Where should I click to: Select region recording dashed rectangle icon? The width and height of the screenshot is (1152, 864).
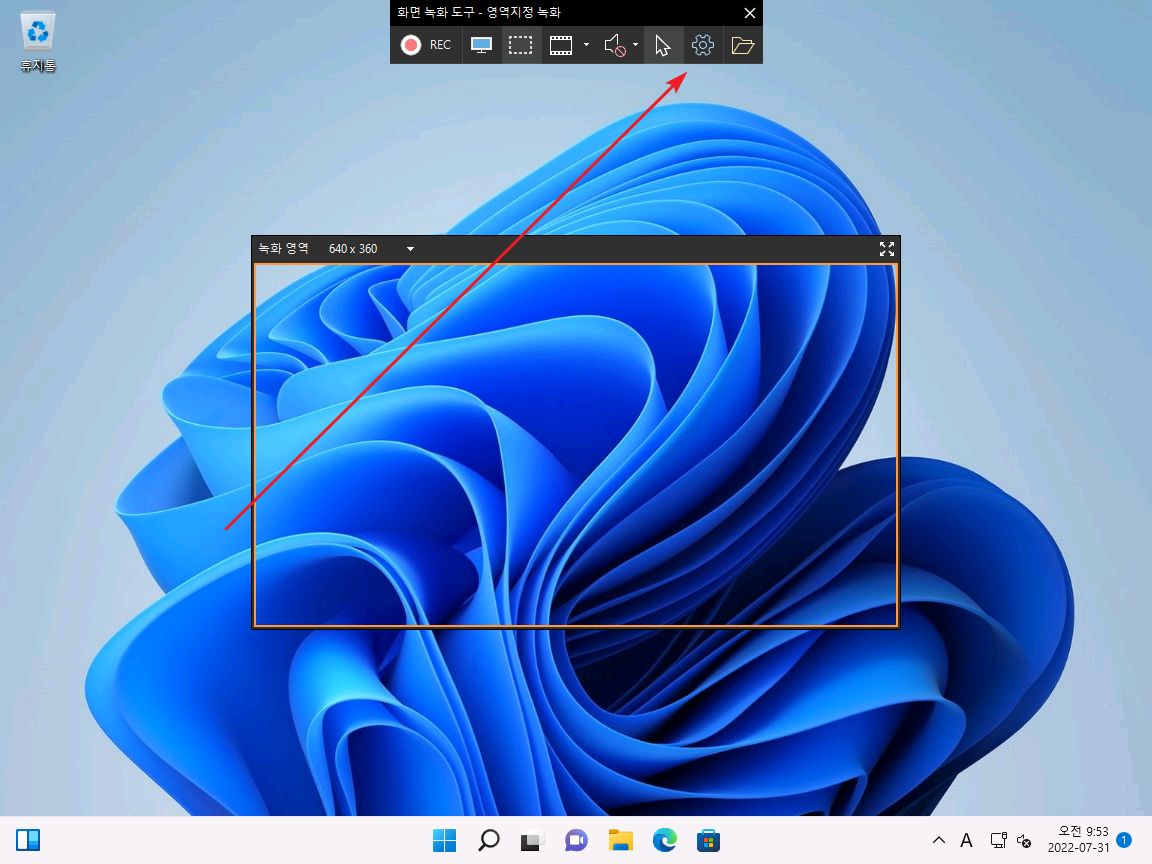(521, 45)
